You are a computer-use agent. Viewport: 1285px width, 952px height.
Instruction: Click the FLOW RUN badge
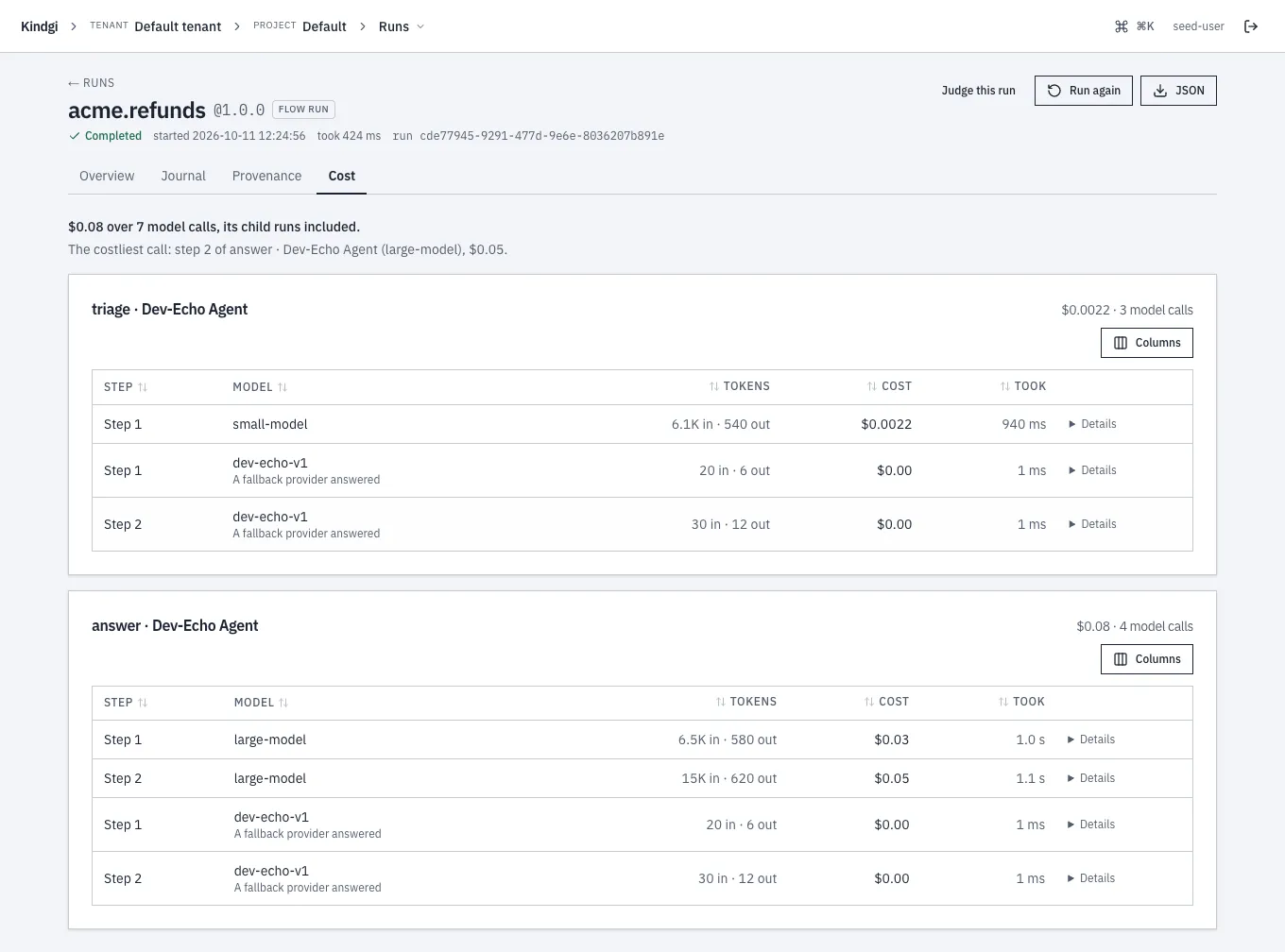click(303, 110)
